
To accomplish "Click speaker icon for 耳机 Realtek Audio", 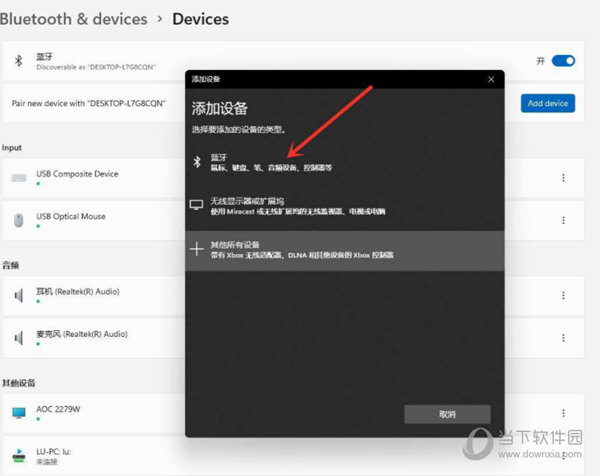I will 18,295.
